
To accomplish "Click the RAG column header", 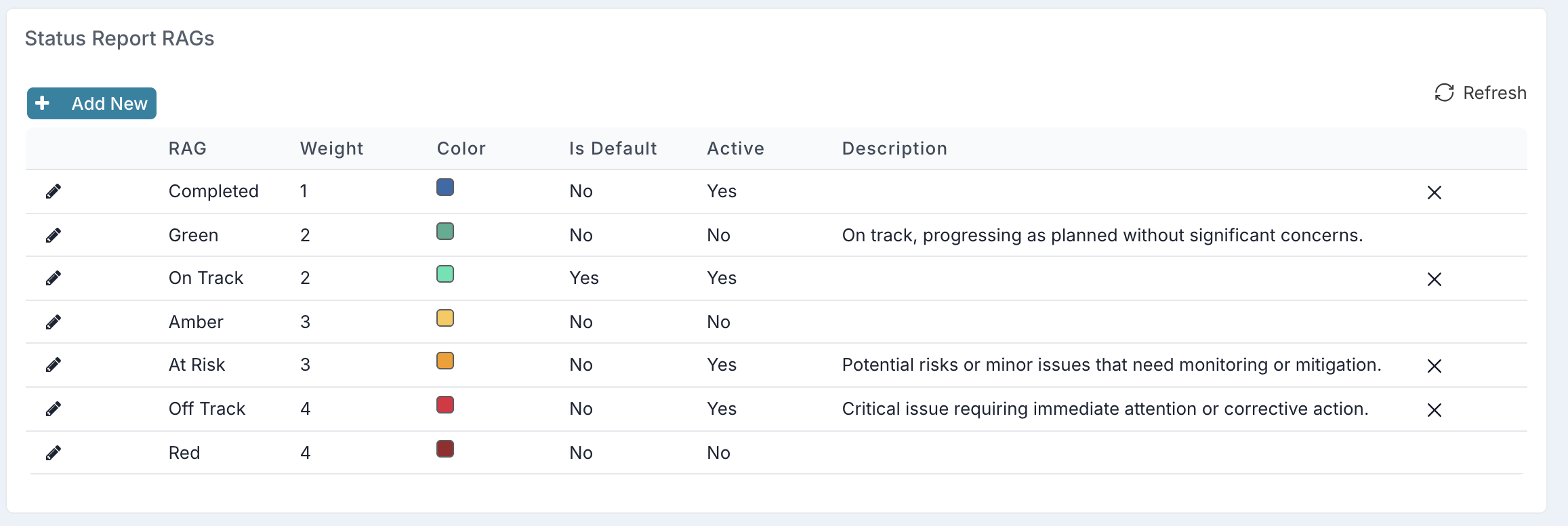I will [x=188, y=148].
